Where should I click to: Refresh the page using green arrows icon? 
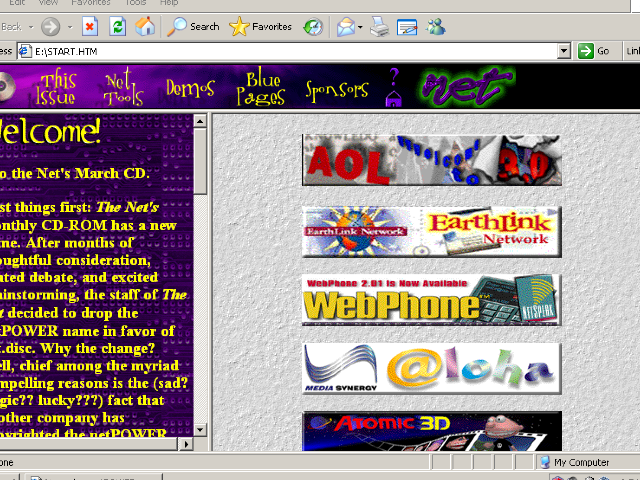[118, 27]
